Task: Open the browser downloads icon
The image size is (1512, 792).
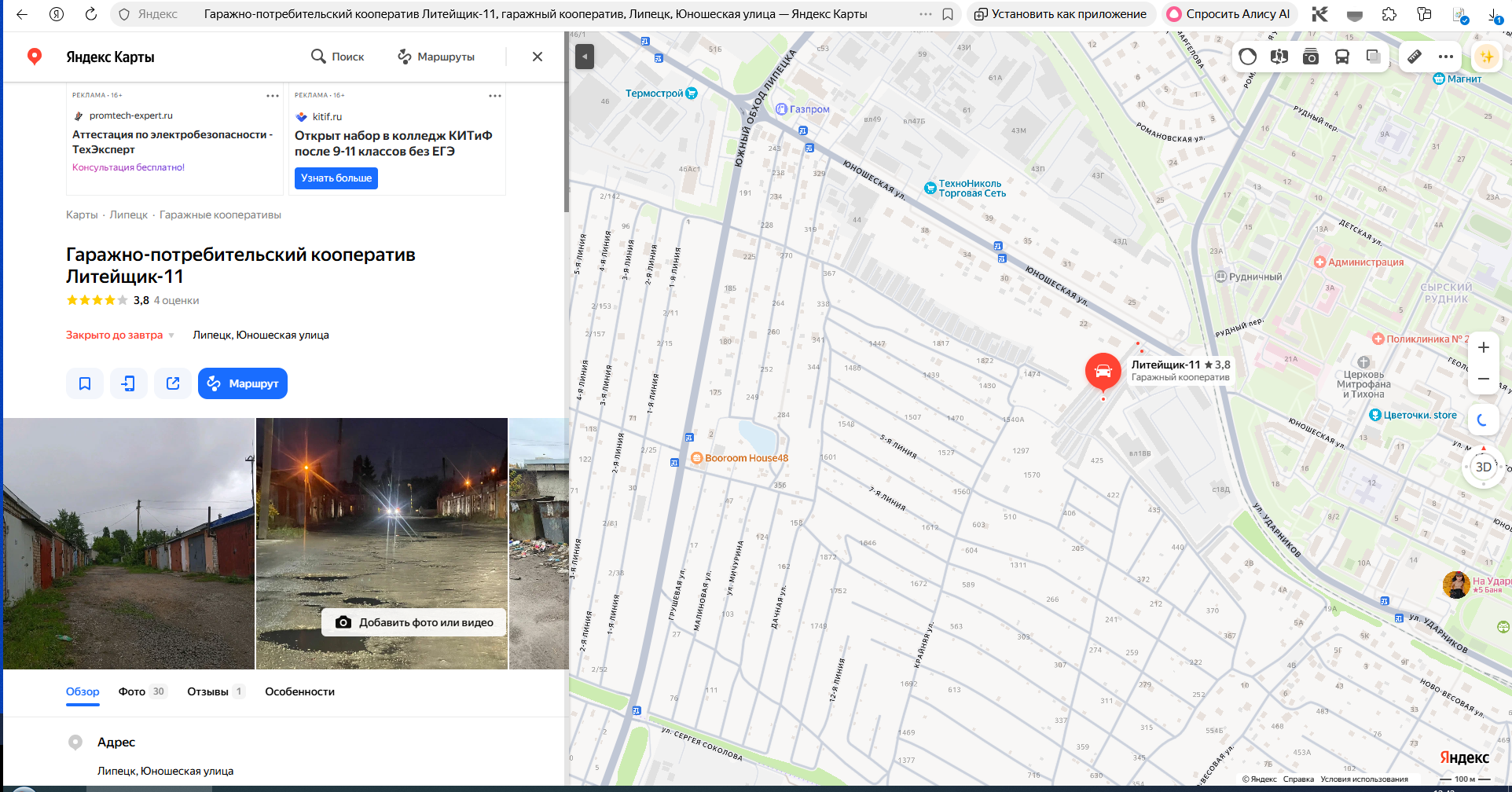Action: [1493, 14]
